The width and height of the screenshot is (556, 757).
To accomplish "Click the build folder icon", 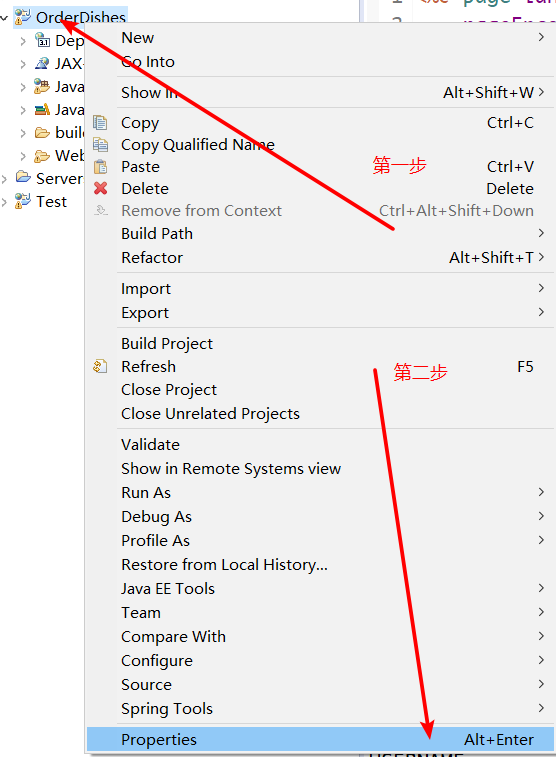I will (42, 132).
